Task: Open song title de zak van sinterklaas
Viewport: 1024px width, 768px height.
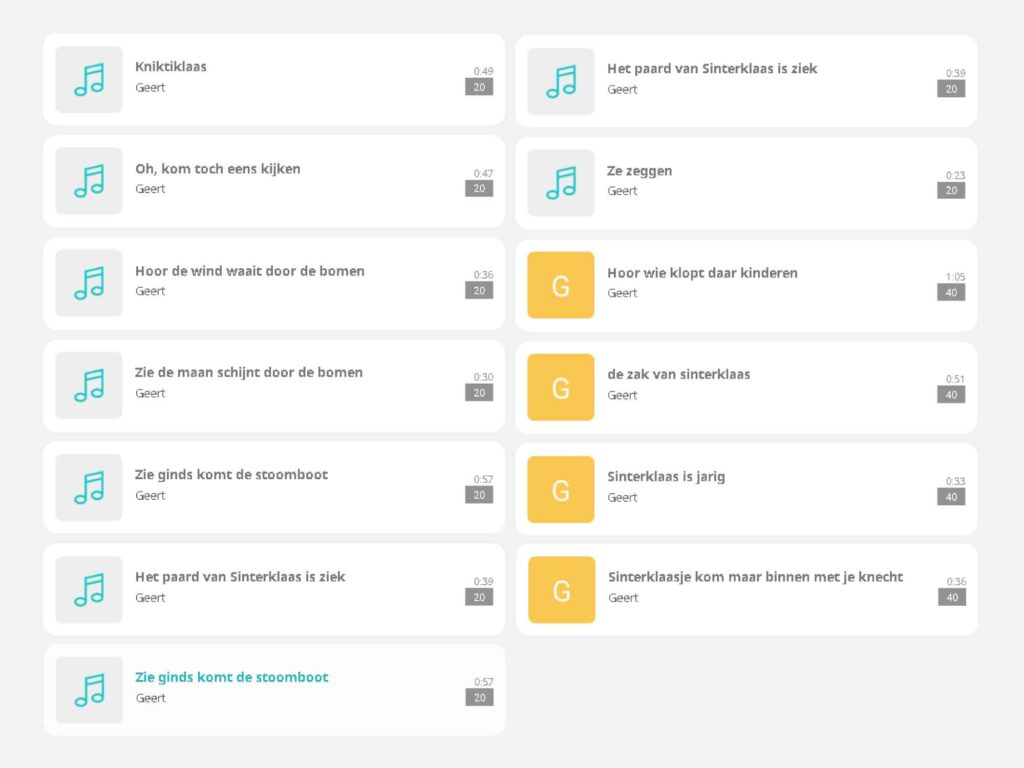Action: click(678, 375)
